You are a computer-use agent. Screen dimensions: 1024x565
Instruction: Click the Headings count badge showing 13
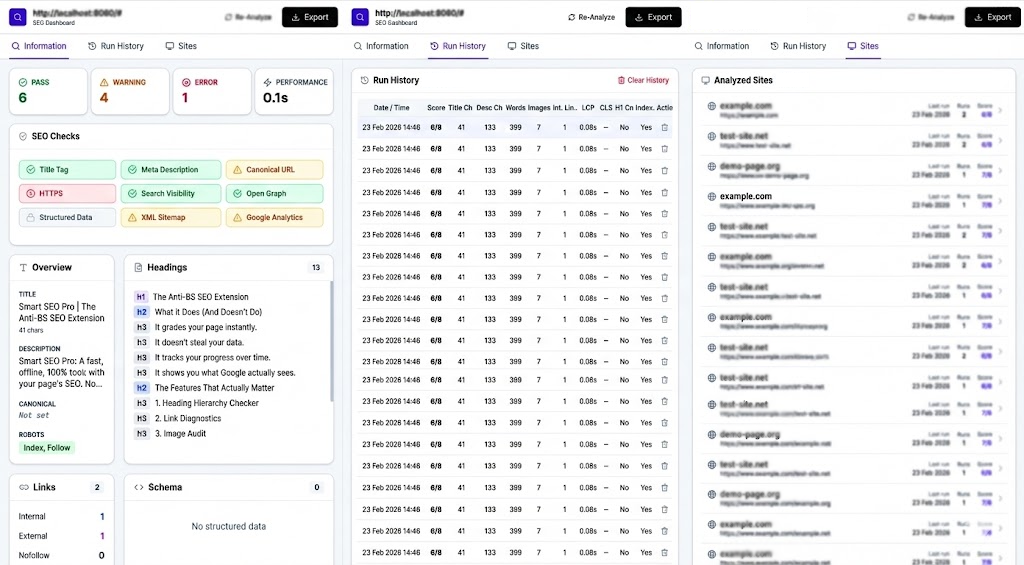coord(316,268)
